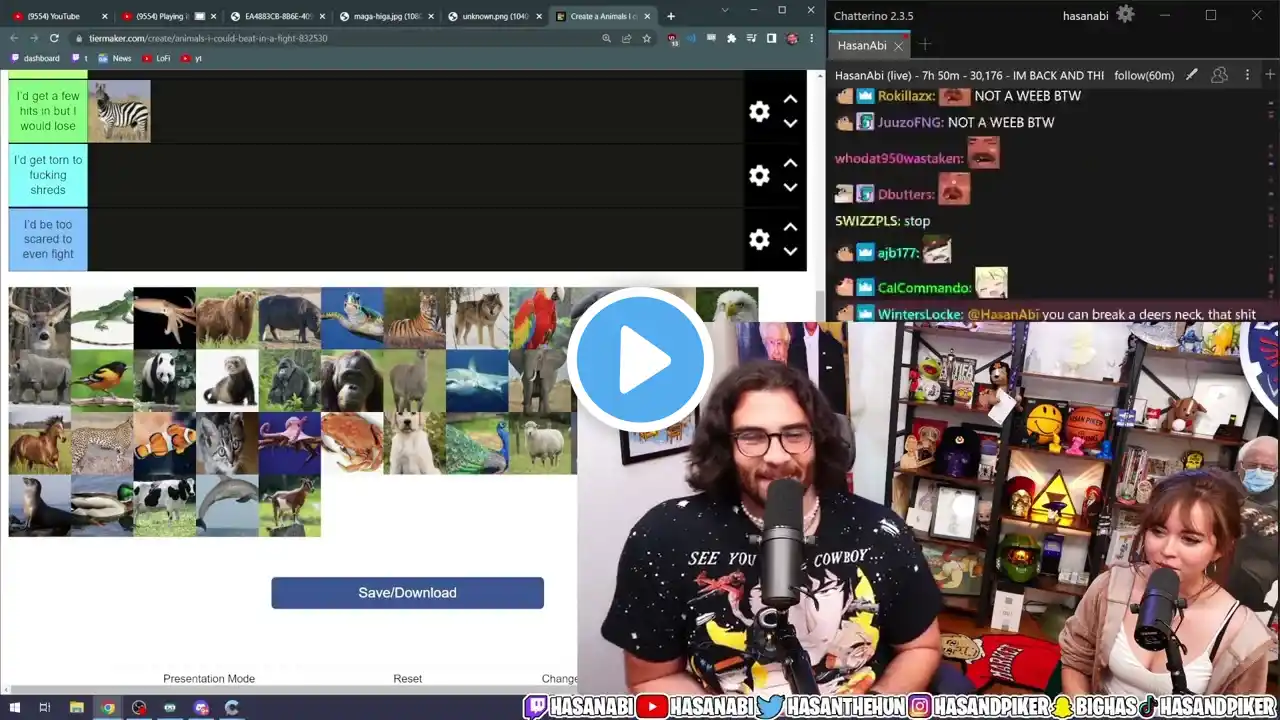
Task: Add a new split in Chatterino
Action: (1271, 75)
